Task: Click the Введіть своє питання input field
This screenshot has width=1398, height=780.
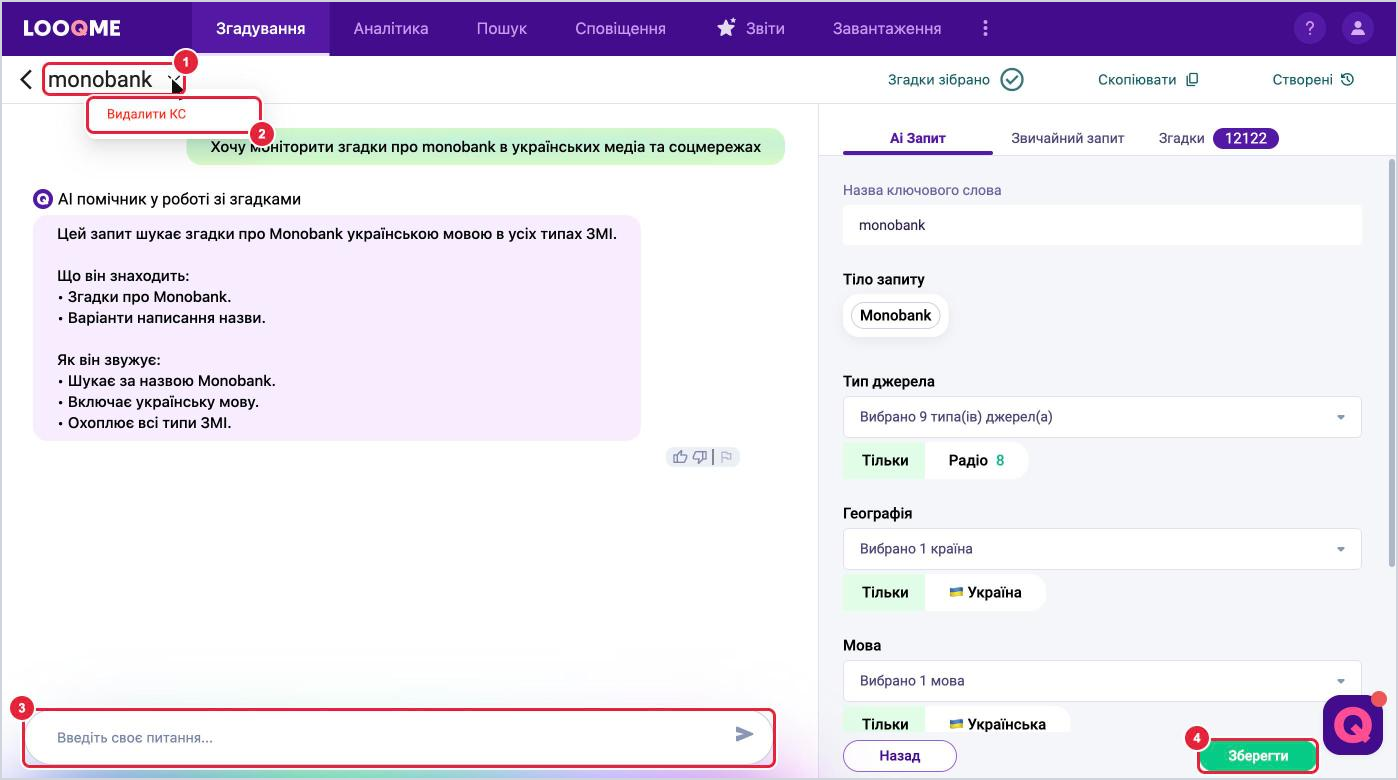Action: (x=390, y=738)
